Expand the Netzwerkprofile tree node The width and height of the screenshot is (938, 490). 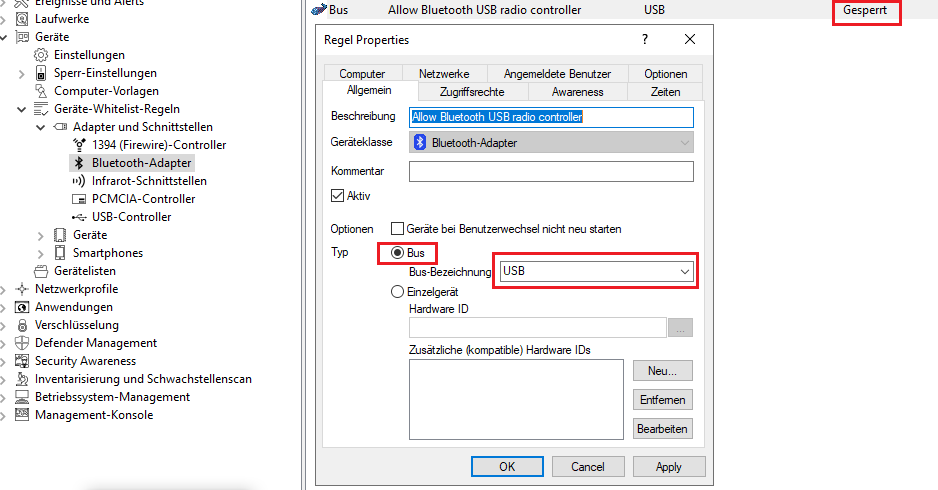pyautogui.click(x=4, y=289)
